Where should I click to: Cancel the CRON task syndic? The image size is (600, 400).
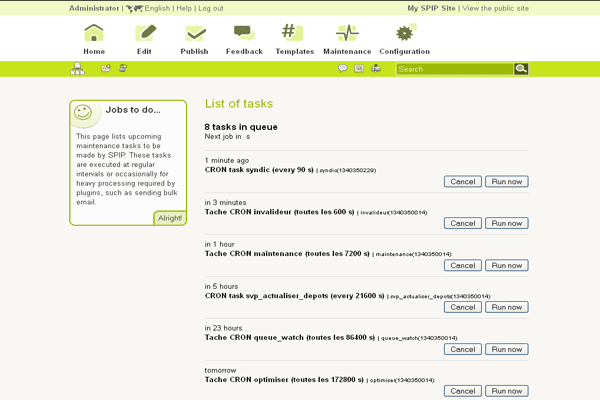(x=463, y=182)
